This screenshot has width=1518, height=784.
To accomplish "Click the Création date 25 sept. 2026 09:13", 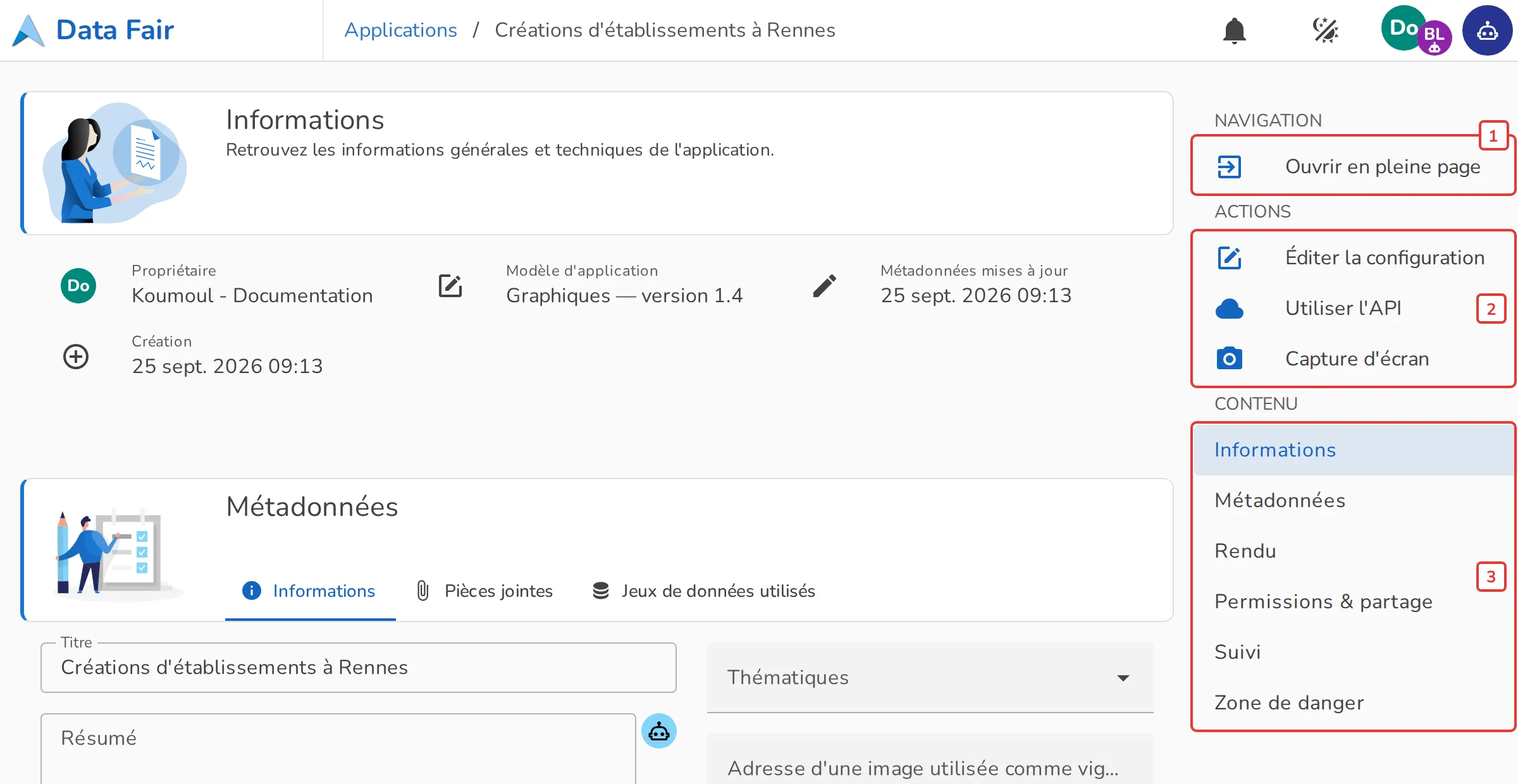I will pyautogui.click(x=227, y=367).
